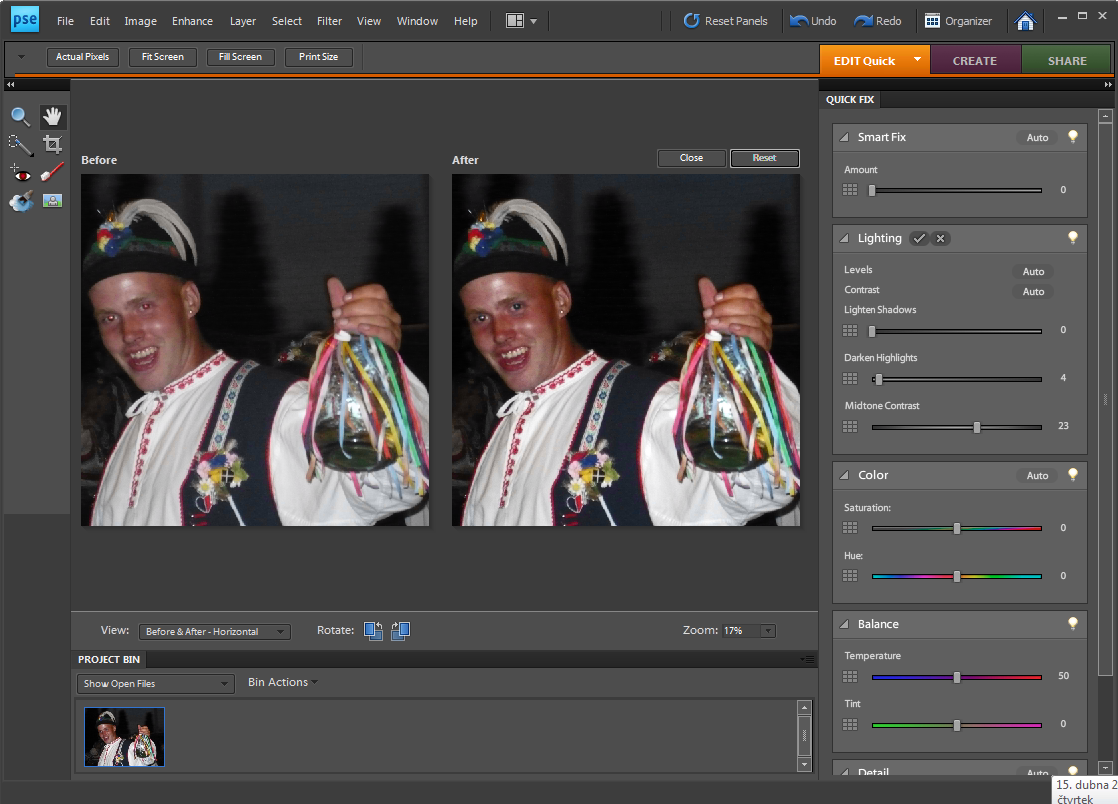Click the Fit Screen button
The width and height of the screenshot is (1118, 804).
point(163,57)
